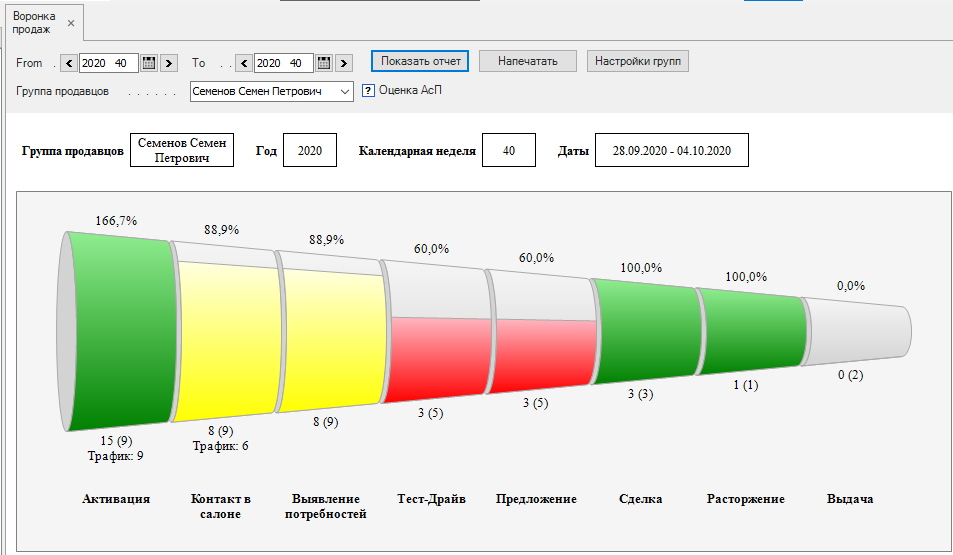Click the From previous week arrow
The height and width of the screenshot is (555, 953).
(69, 63)
